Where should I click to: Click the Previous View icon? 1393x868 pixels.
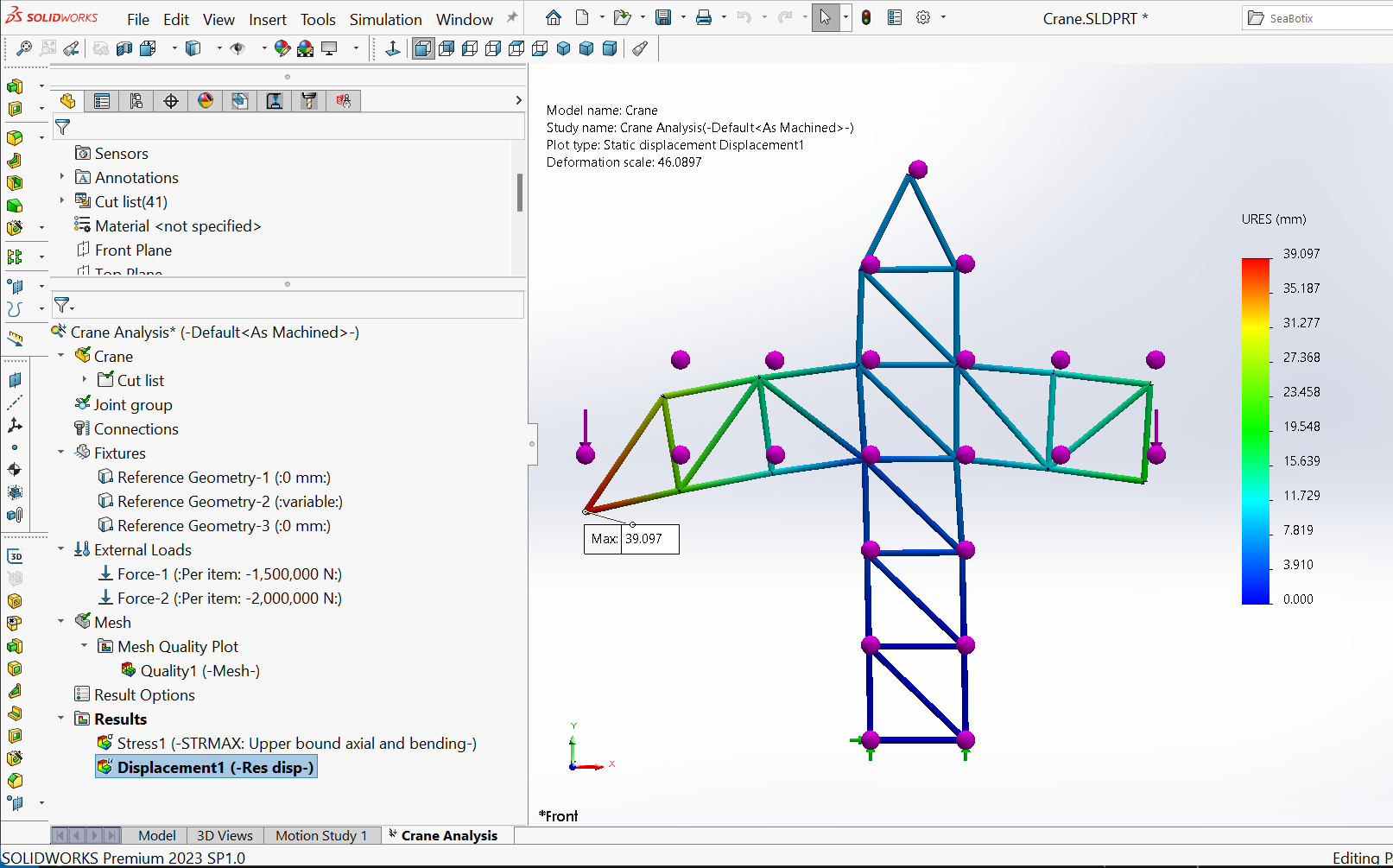click(72, 48)
